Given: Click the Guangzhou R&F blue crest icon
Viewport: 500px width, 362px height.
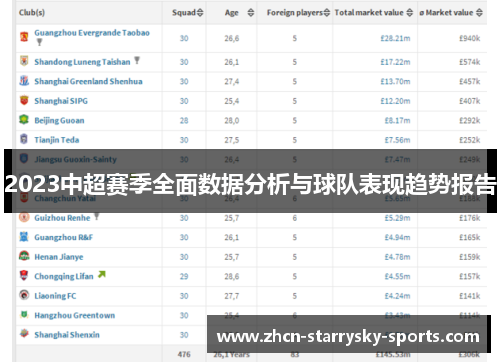Looking at the screenshot, I should [x=24, y=237].
